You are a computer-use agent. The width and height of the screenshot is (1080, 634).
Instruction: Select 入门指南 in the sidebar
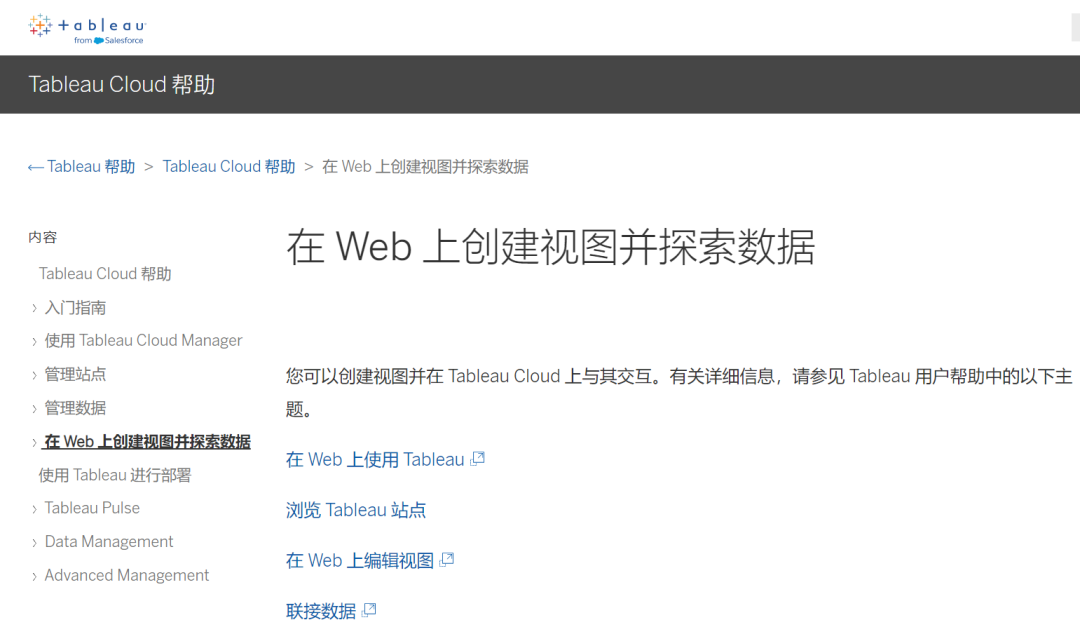point(75,307)
